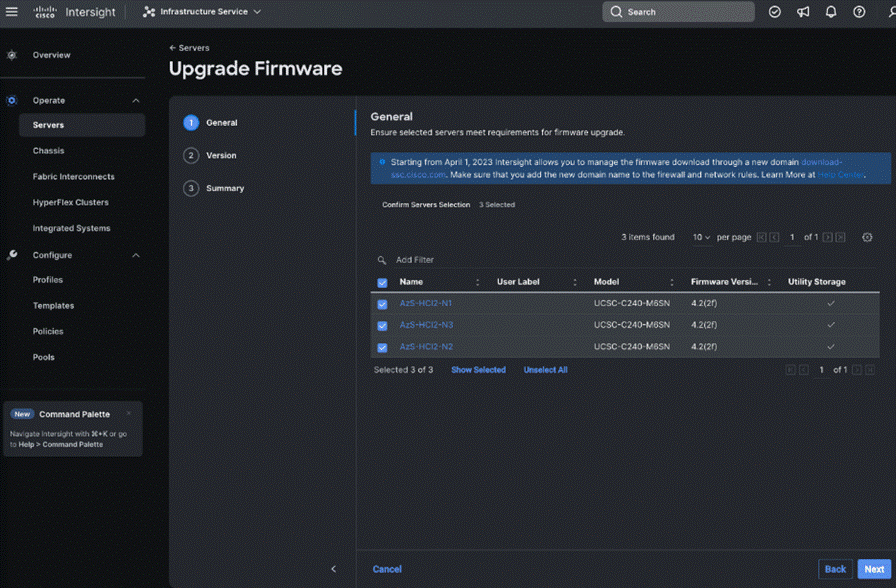Screen dimensions: 896x588
Task: Collapse the Operate section in sidebar
Action: tap(136, 100)
